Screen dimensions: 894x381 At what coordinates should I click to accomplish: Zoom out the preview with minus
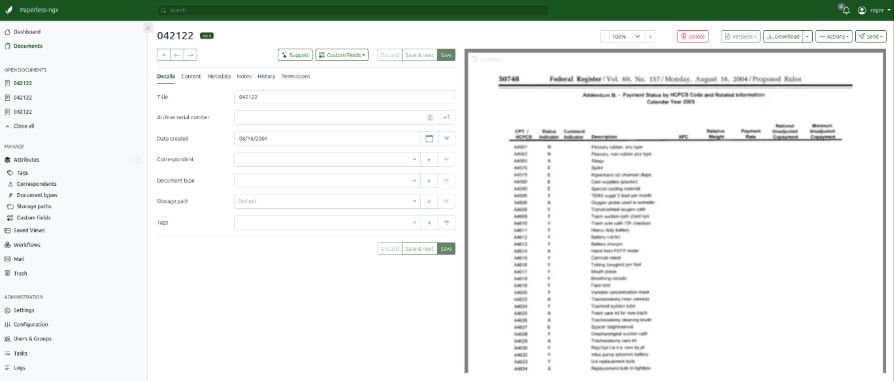point(605,37)
